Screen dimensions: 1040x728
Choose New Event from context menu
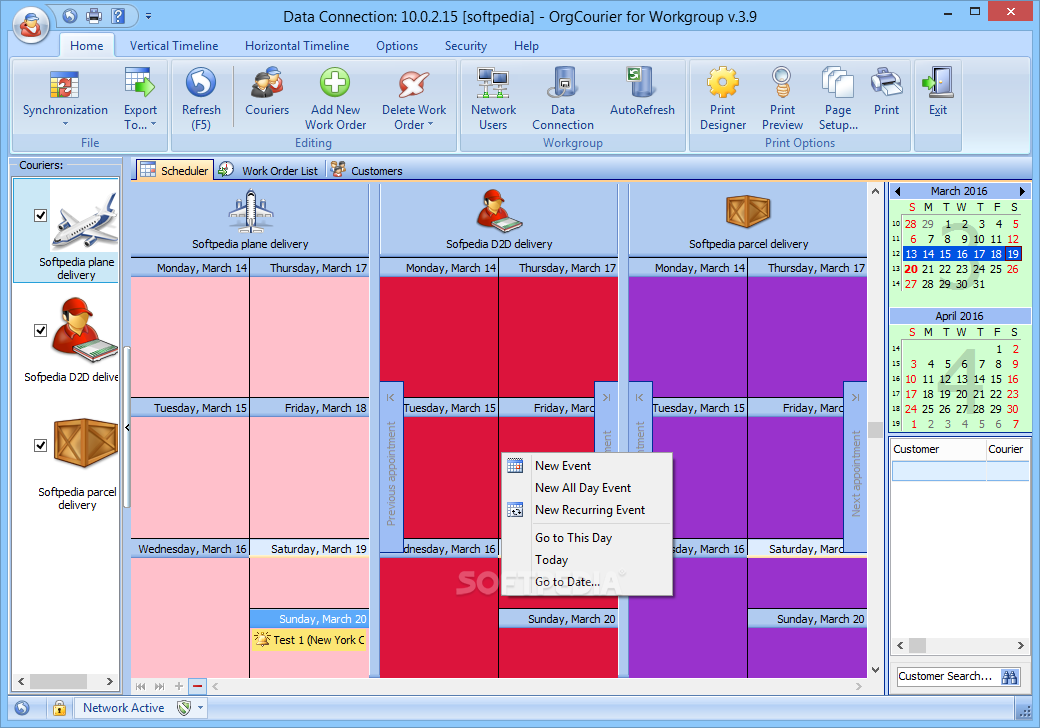point(587,465)
